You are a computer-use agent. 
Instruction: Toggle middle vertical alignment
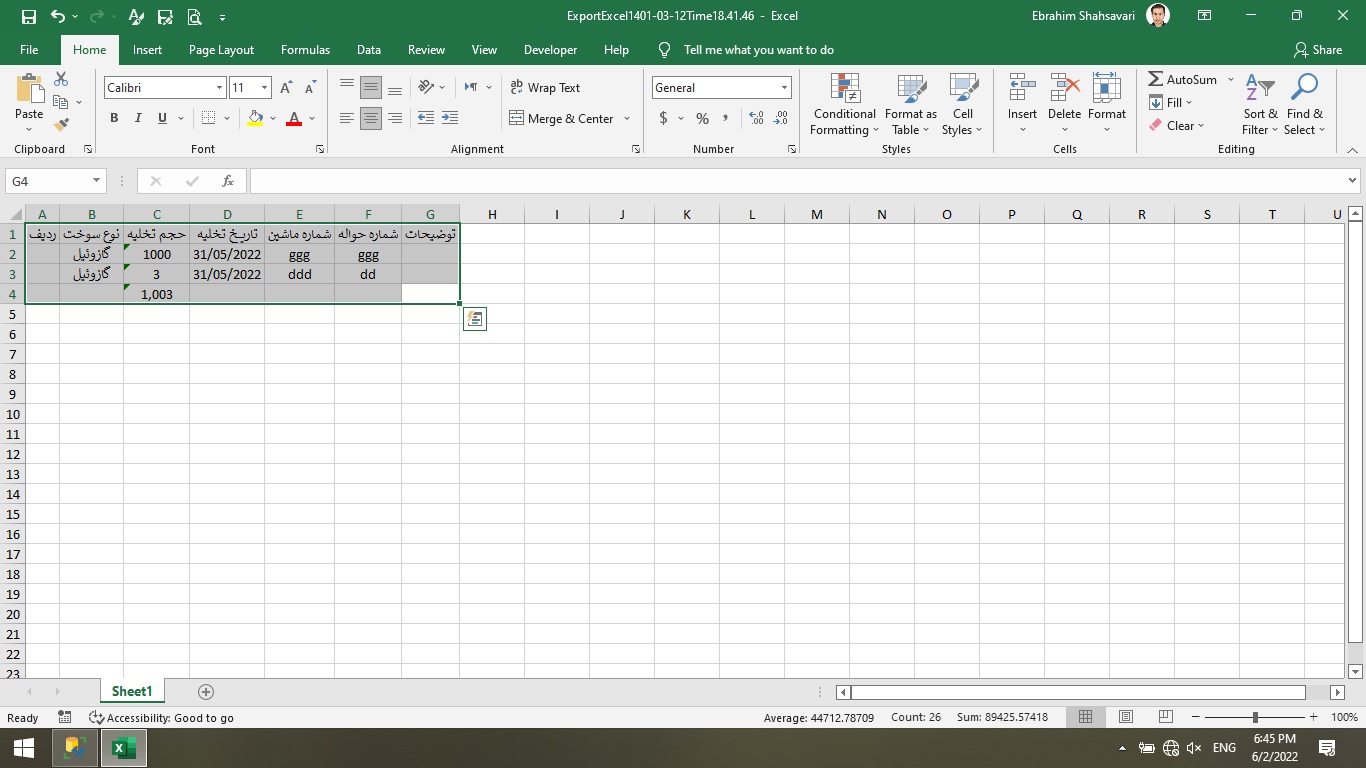click(371, 88)
